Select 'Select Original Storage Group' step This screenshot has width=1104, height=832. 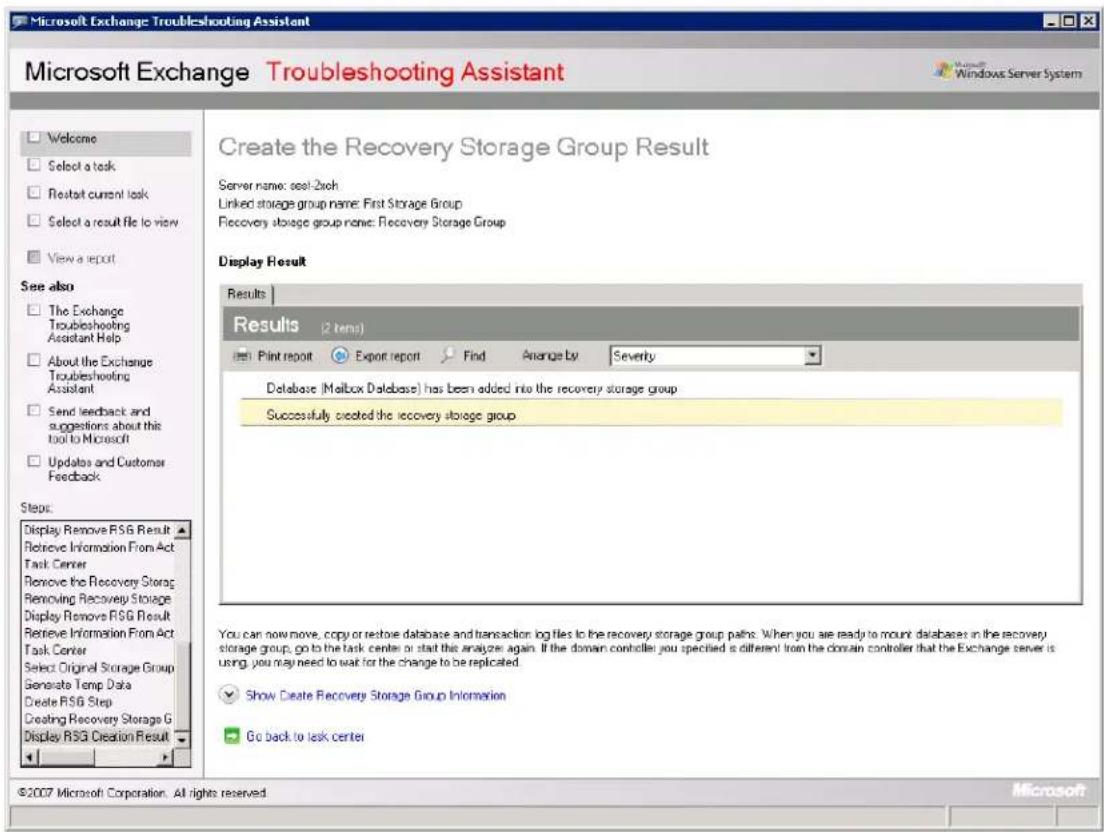(99, 667)
